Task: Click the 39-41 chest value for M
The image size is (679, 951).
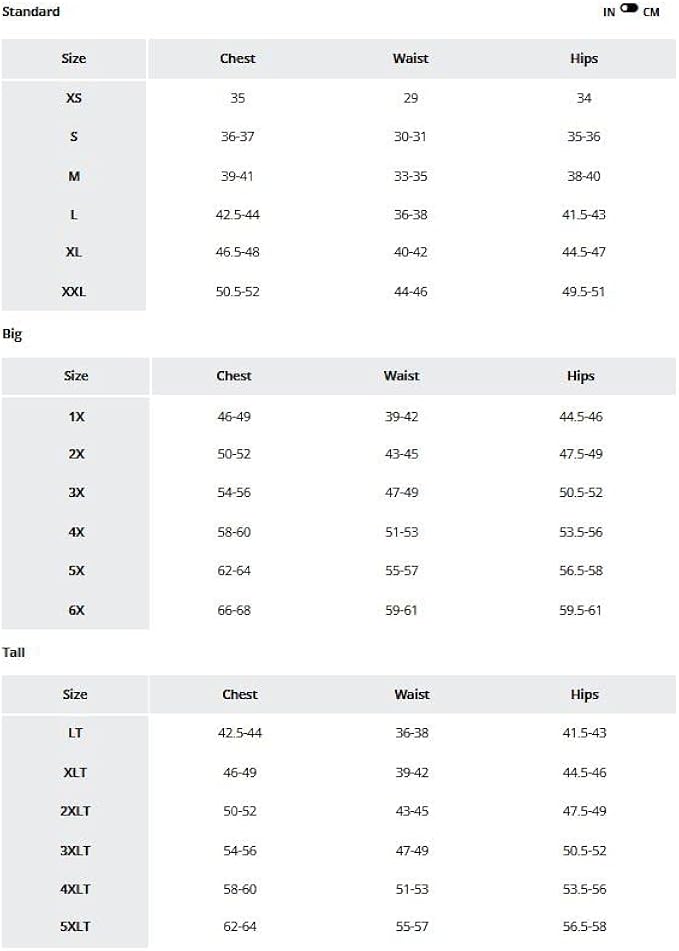Action: [237, 176]
